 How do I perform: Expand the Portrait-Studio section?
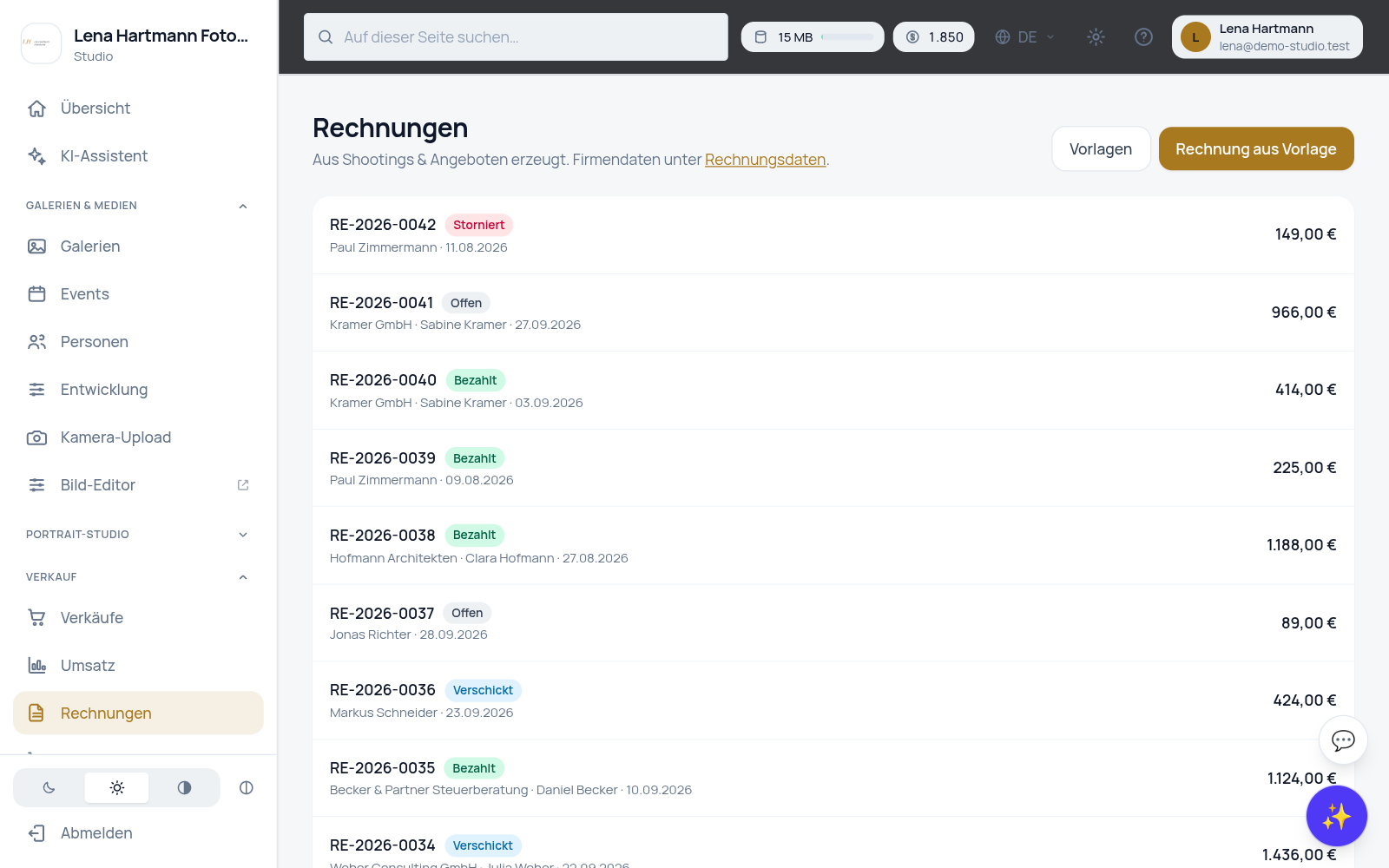coord(243,535)
